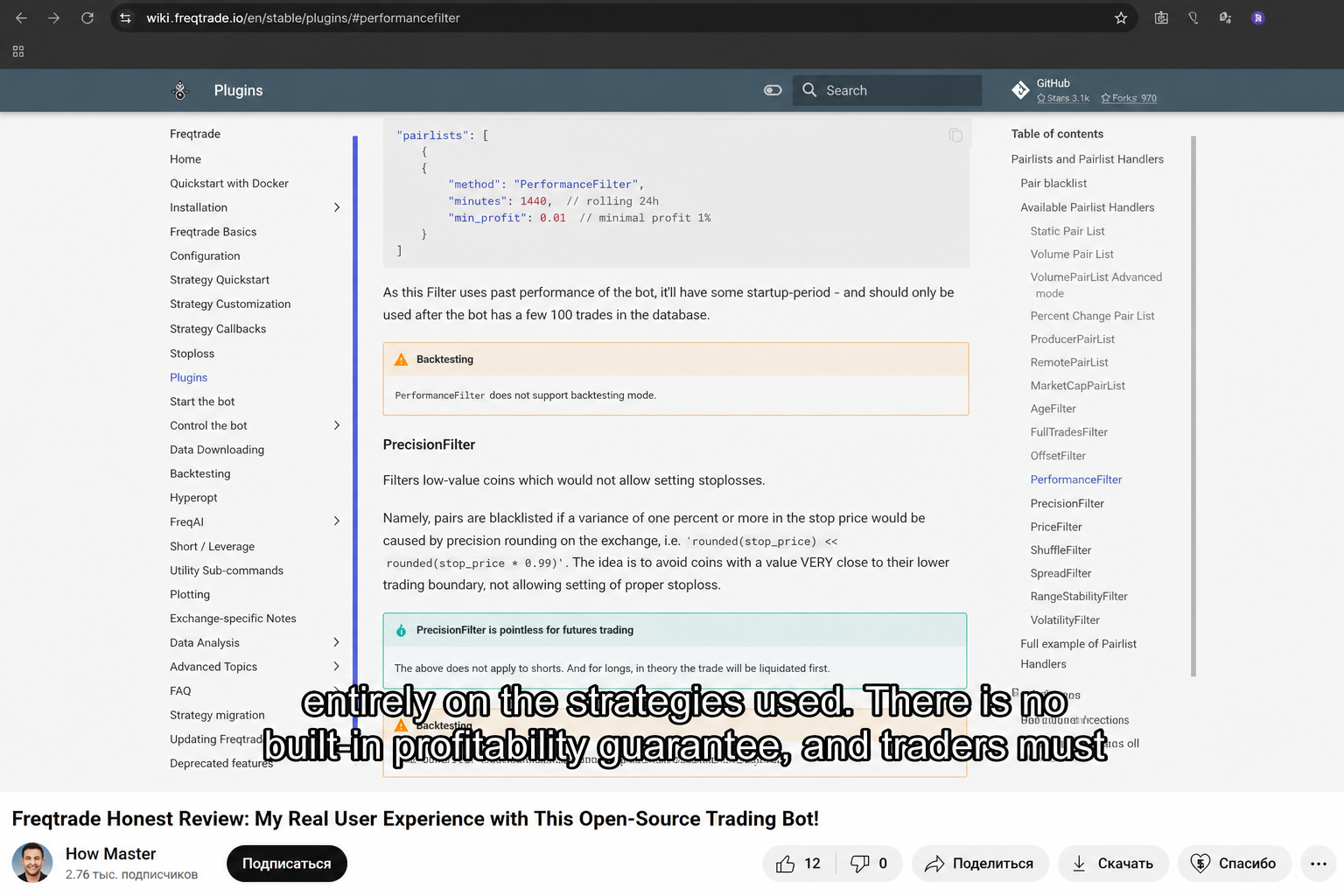
Task: Open Strategy Callbacks page
Action: [218, 329]
